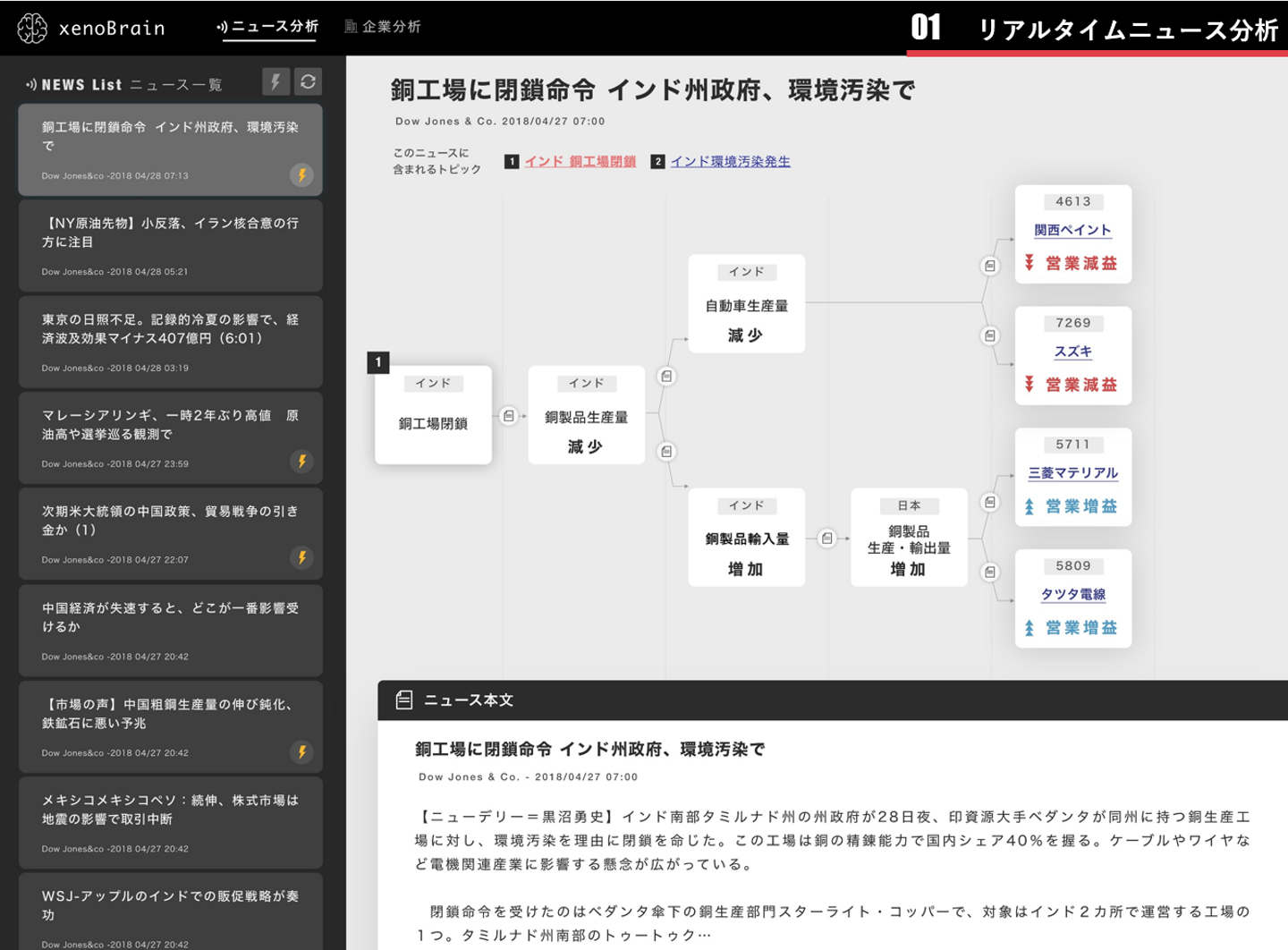Switch to ニュース分析 tab

(267, 27)
